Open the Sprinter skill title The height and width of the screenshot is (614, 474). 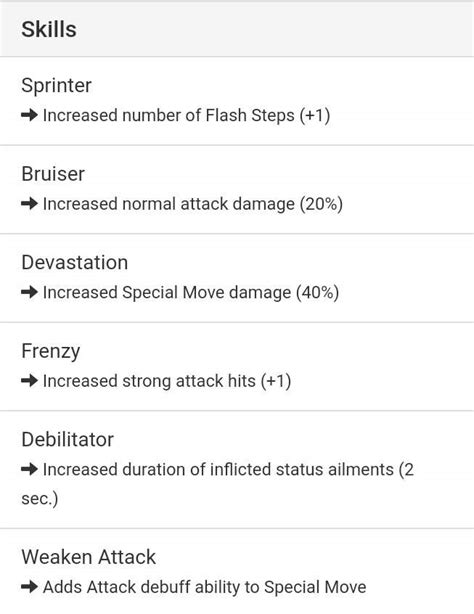click(56, 86)
